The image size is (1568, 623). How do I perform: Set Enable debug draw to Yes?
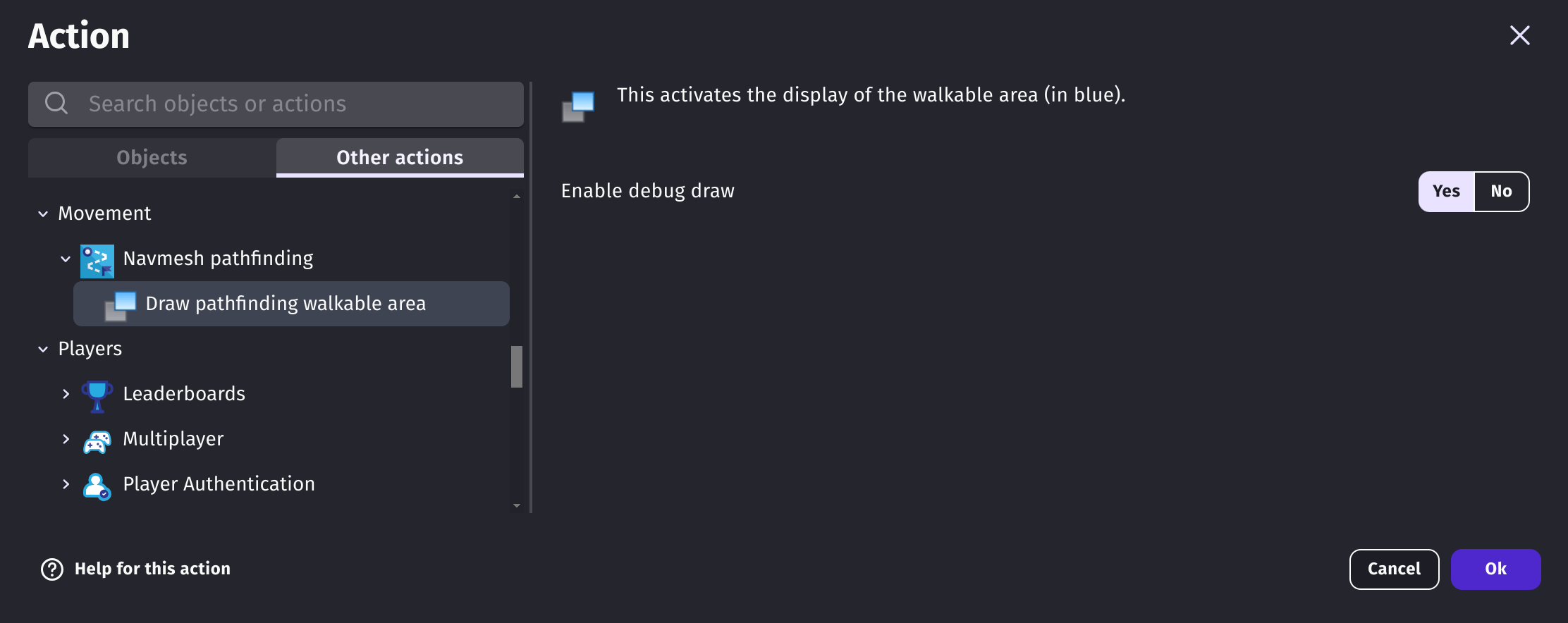[1446, 191]
